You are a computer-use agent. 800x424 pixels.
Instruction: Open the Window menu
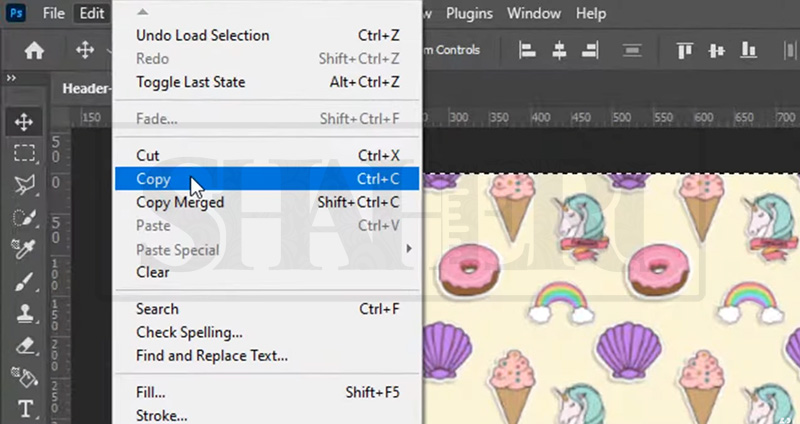point(534,14)
